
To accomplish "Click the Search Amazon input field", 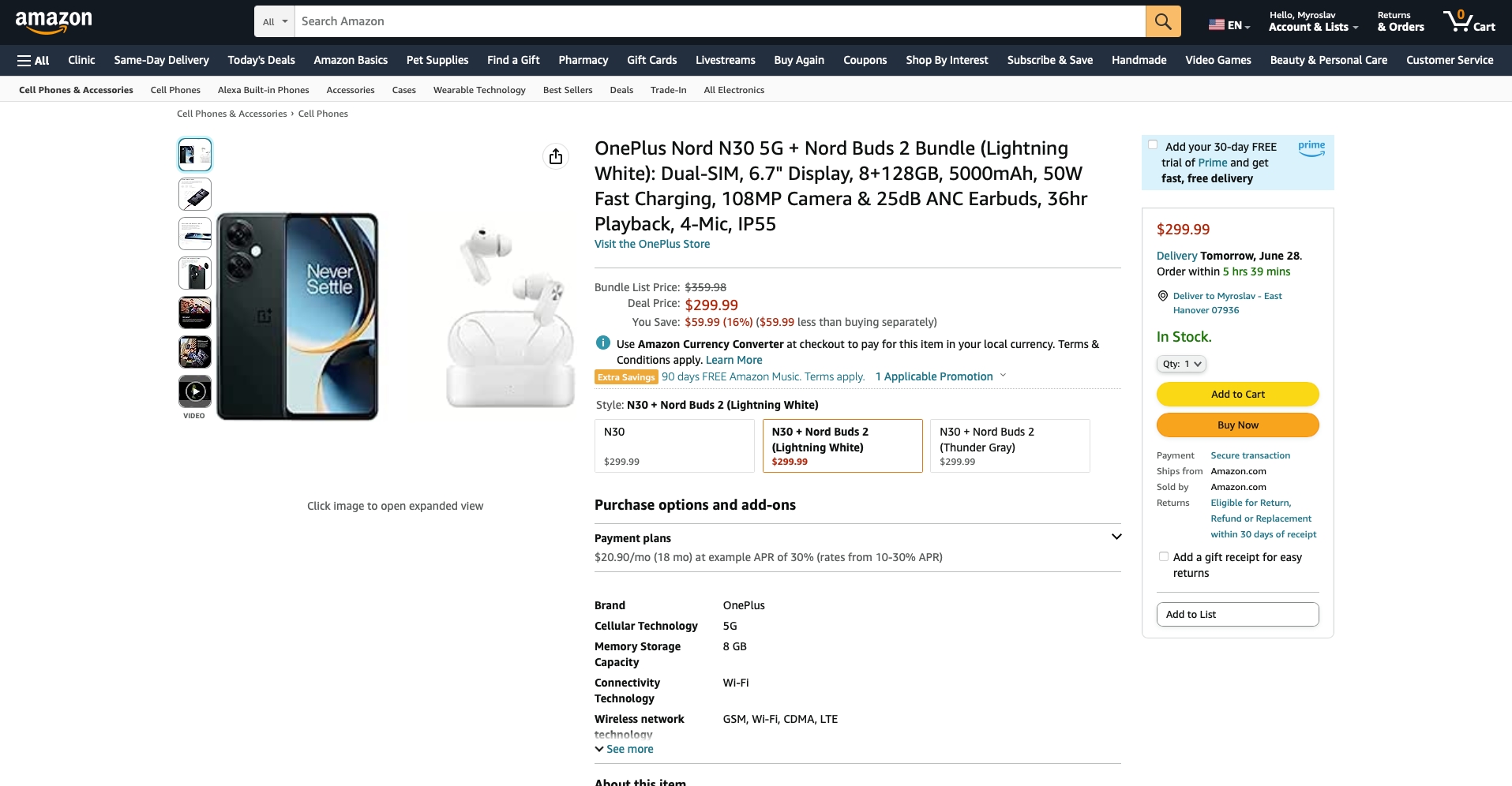I will coord(718,21).
